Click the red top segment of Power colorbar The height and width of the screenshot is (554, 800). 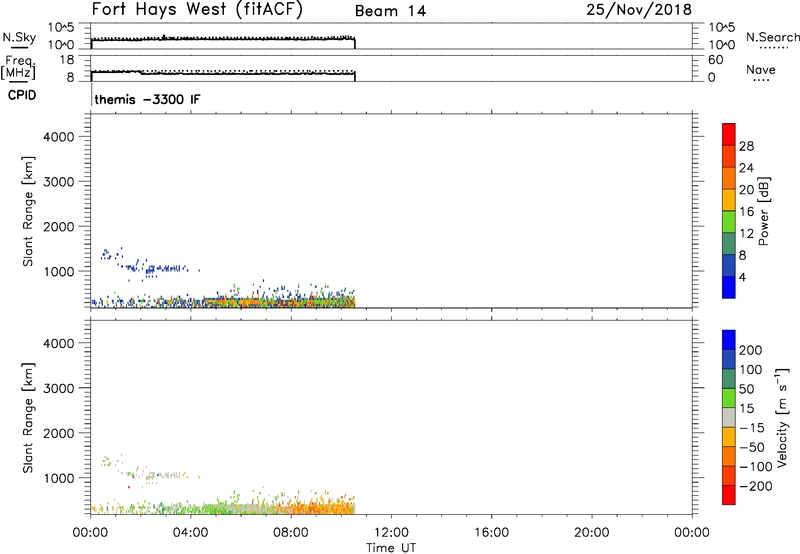729,134
